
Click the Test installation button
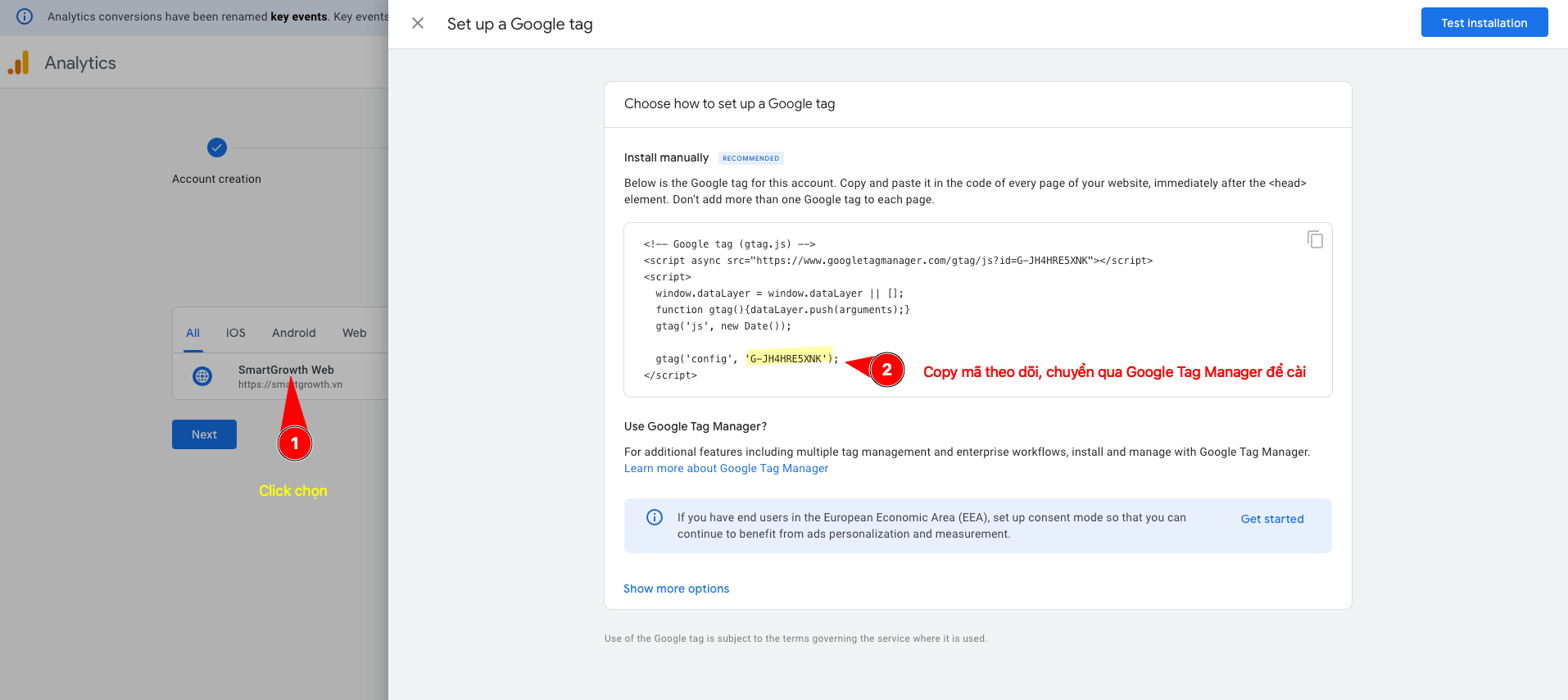1484,23
